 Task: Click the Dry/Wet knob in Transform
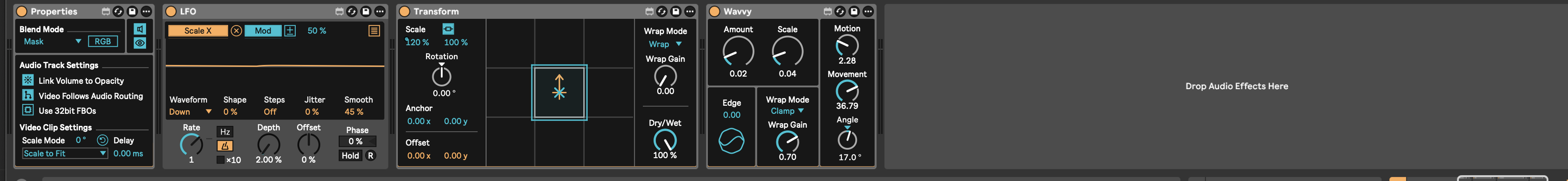pyautogui.click(x=665, y=140)
